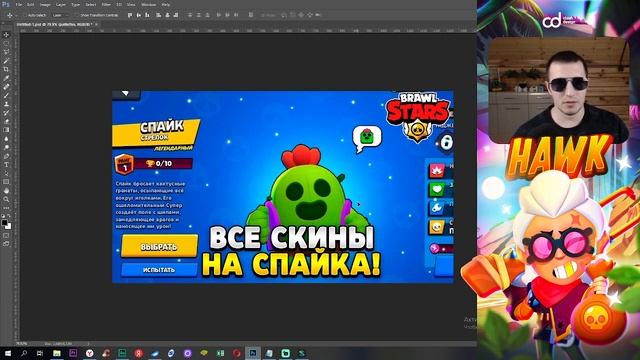The height and width of the screenshot is (360, 640).
Task: Select the Dodge tool
Action: tap(7, 147)
